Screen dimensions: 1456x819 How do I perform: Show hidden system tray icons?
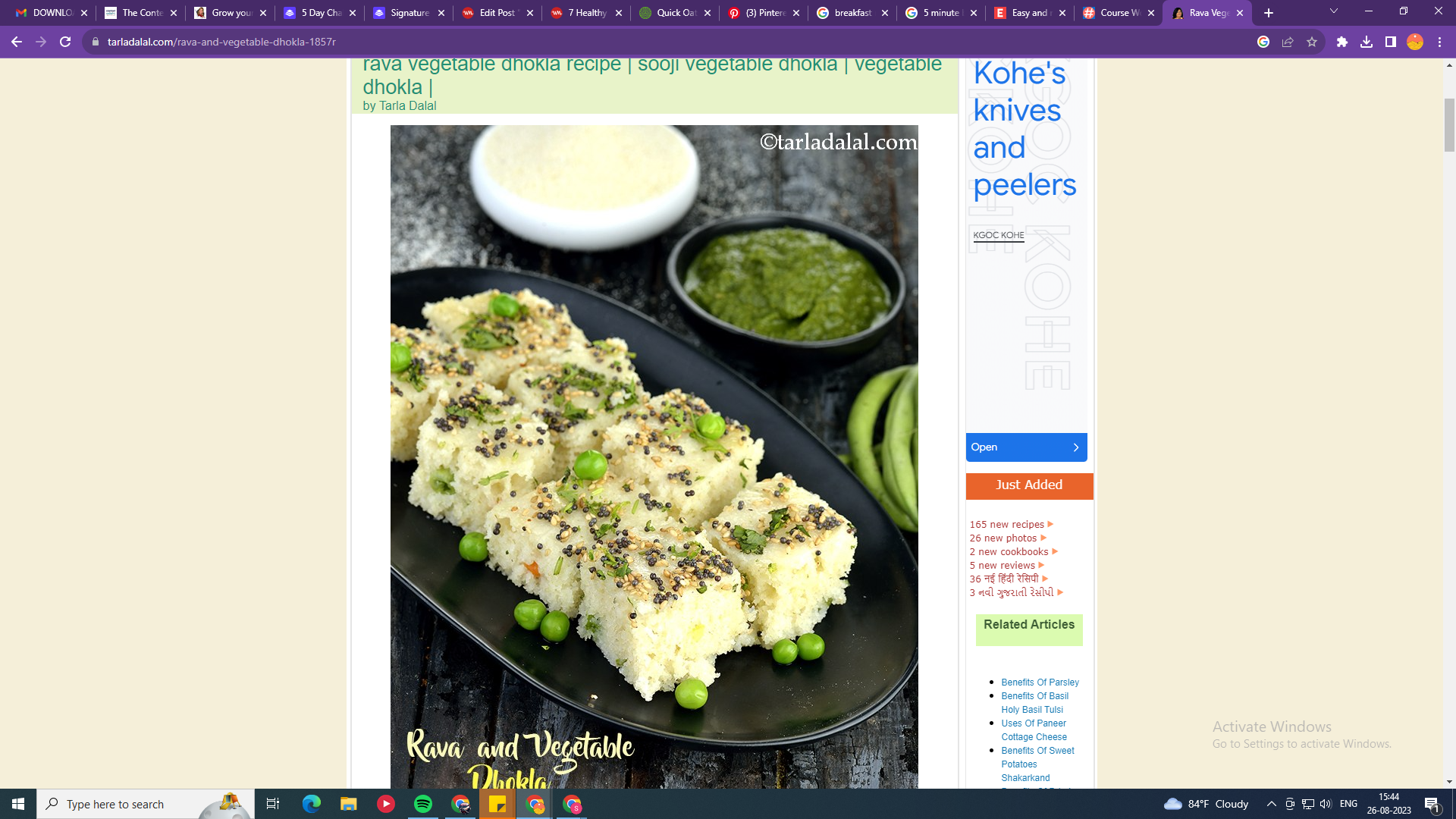coord(1272,804)
